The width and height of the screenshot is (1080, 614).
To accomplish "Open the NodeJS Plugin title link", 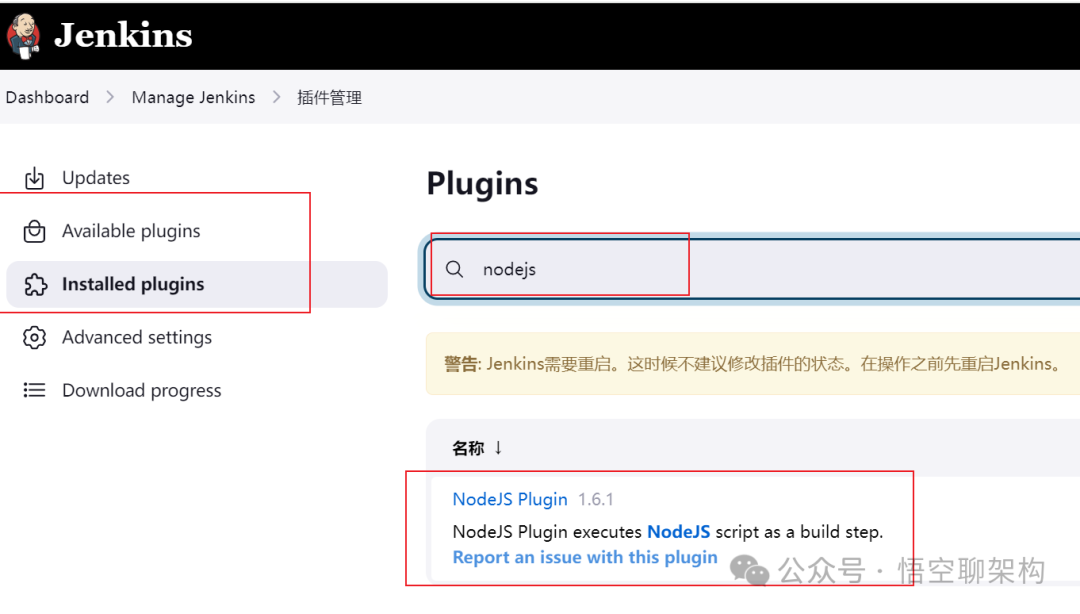I will [x=510, y=499].
